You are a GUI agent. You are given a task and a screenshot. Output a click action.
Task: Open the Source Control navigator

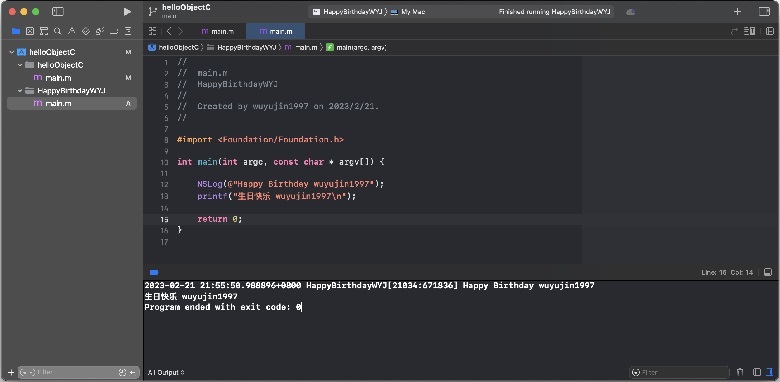[30, 31]
